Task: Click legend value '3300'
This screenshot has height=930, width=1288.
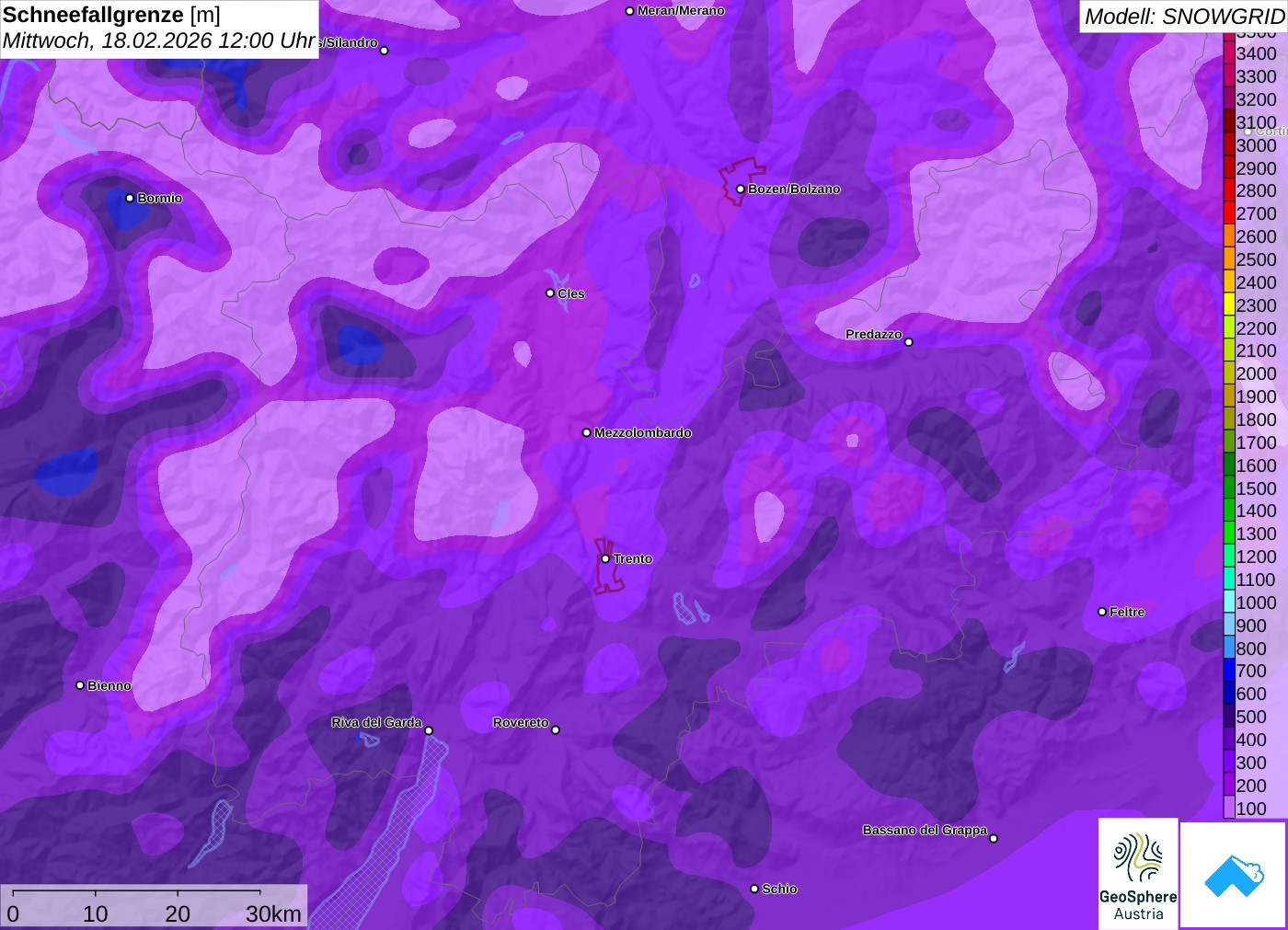Action: pyautogui.click(x=1257, y=76)
